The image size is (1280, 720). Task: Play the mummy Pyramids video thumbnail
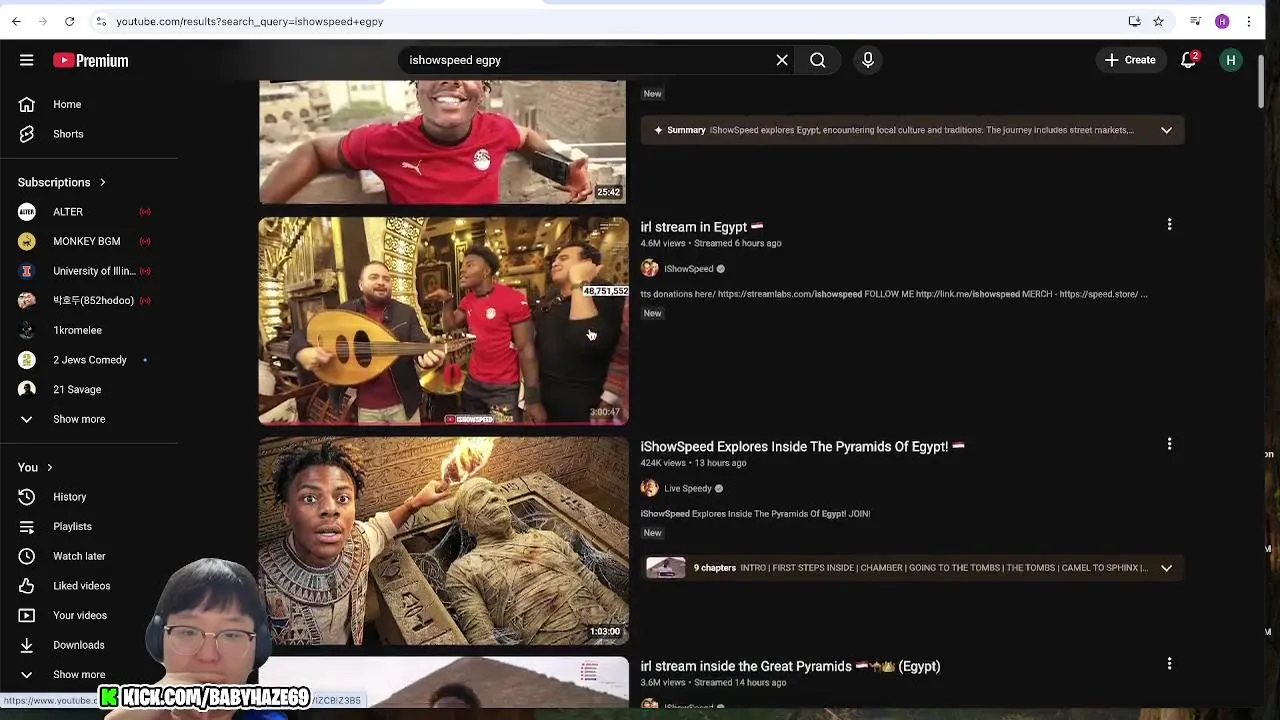tap(443, 541)
